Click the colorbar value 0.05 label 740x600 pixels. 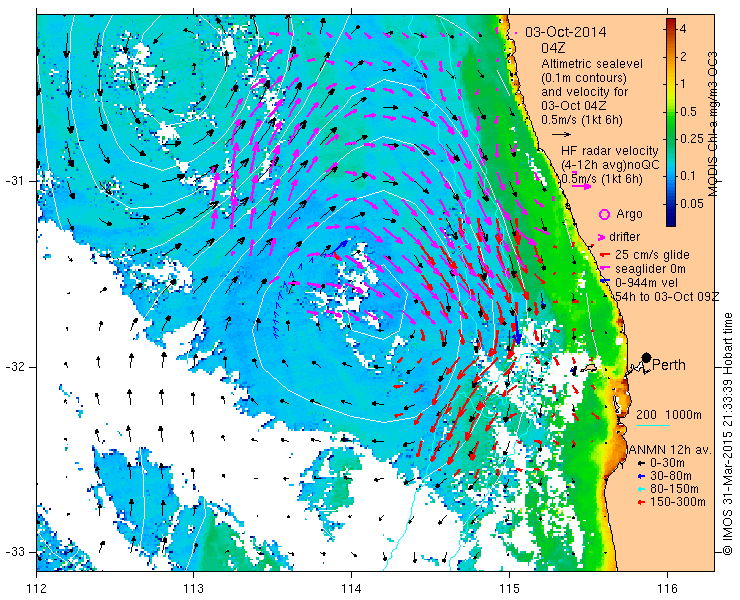[691, 204]
